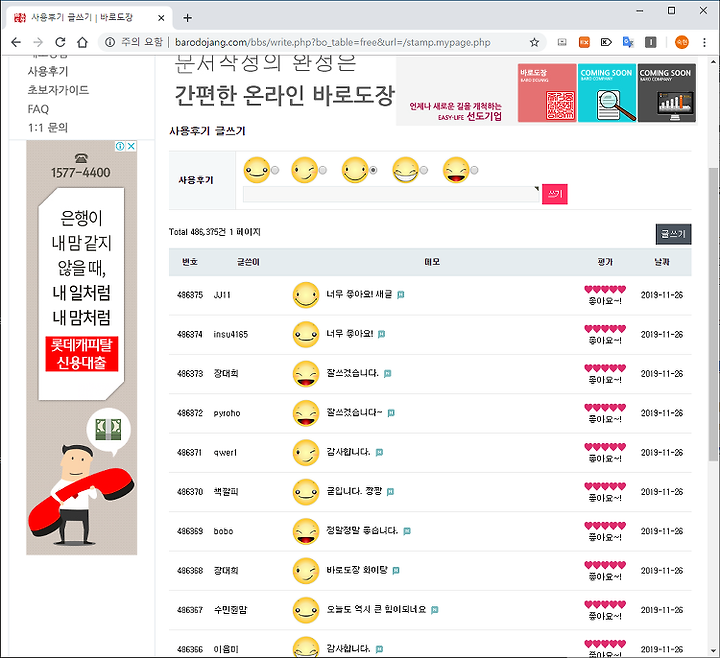Open 사용후기 in the left menu
Image resolution: width=720 pixels, height=658 pixels.
coord(48,71)
